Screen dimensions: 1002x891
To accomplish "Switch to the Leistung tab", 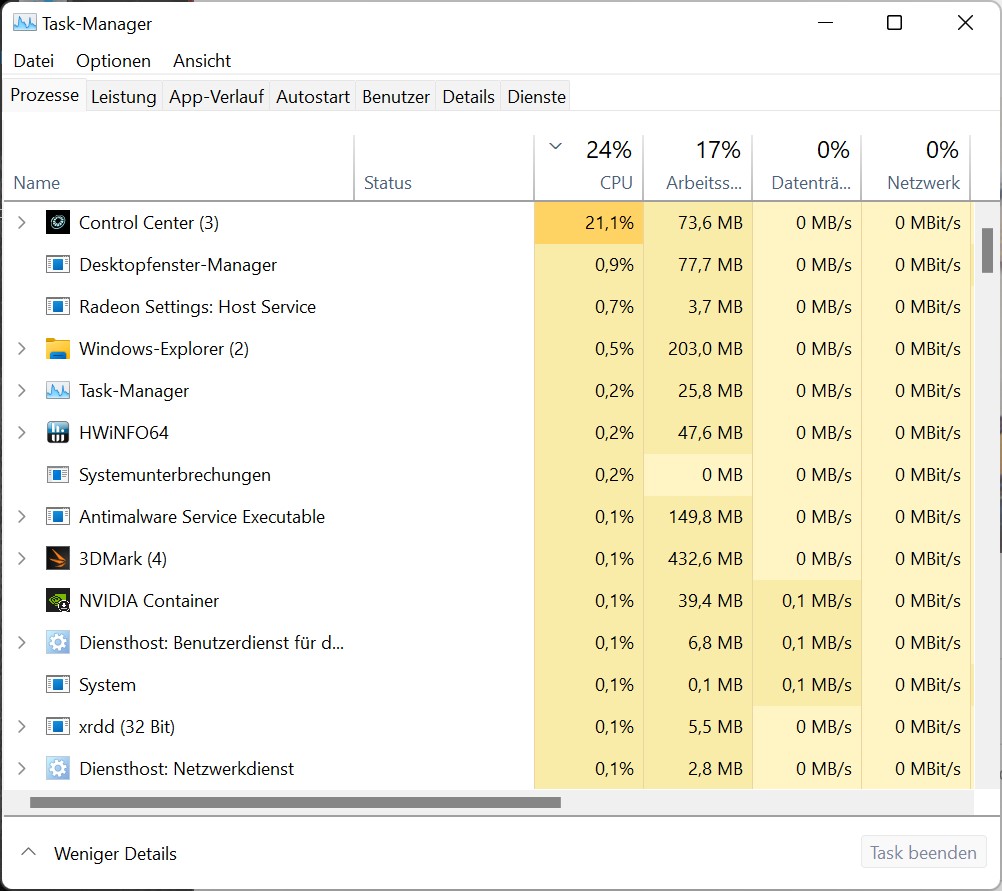I will (123, 97).
